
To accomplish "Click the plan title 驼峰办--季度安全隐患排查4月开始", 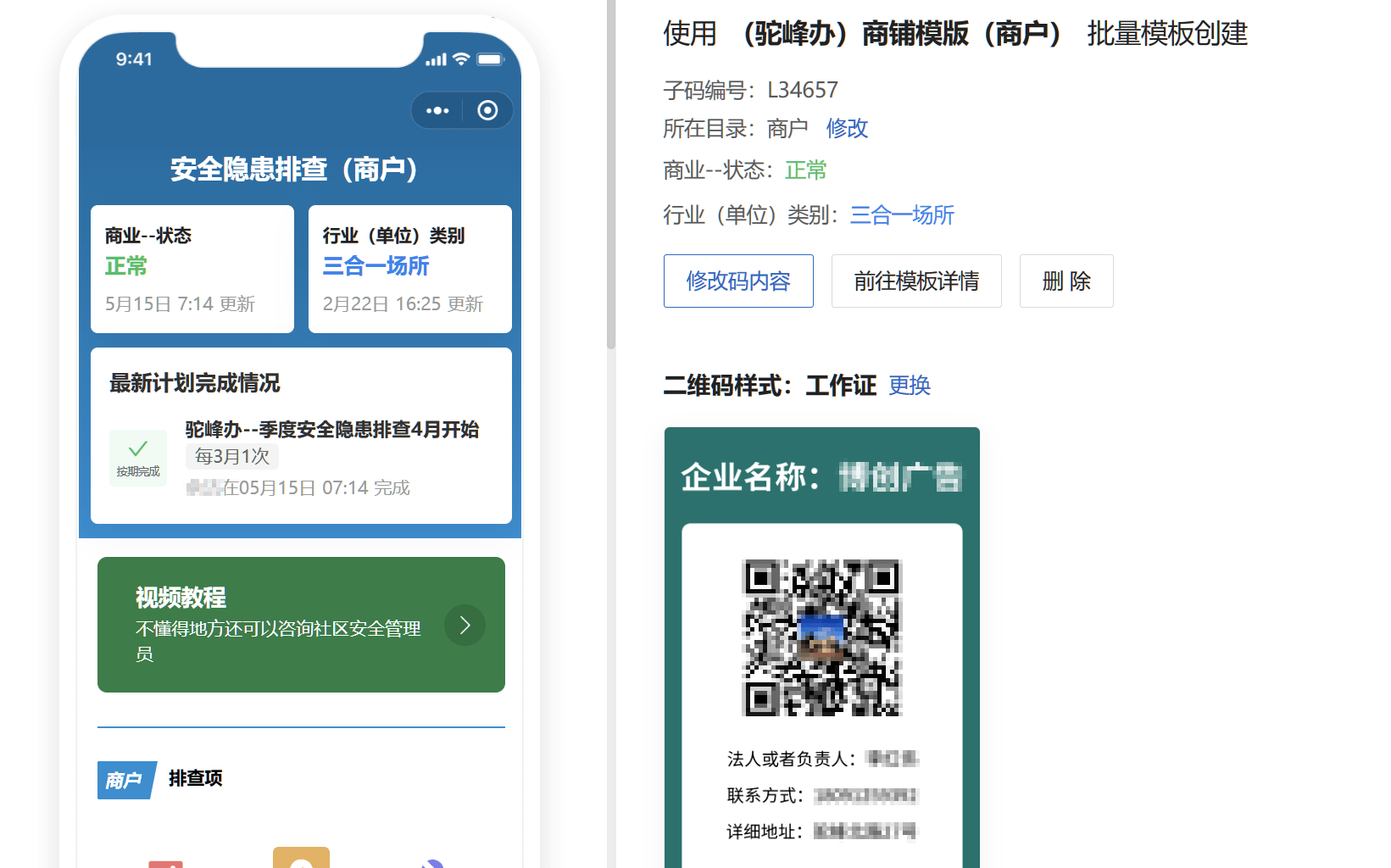I will click(x=332, y=430).
